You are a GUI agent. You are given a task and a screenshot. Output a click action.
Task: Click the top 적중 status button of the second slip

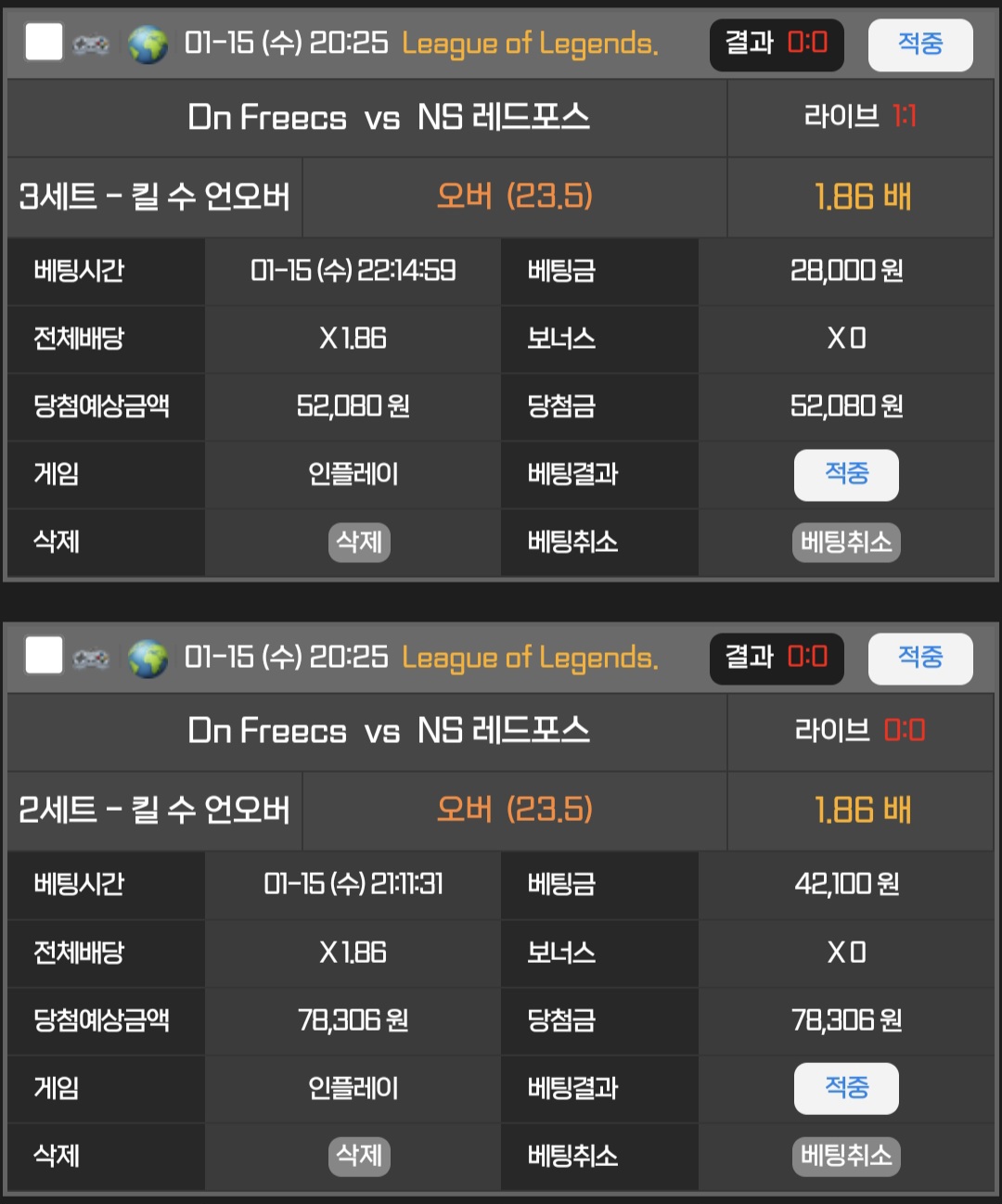coord(919,659)
